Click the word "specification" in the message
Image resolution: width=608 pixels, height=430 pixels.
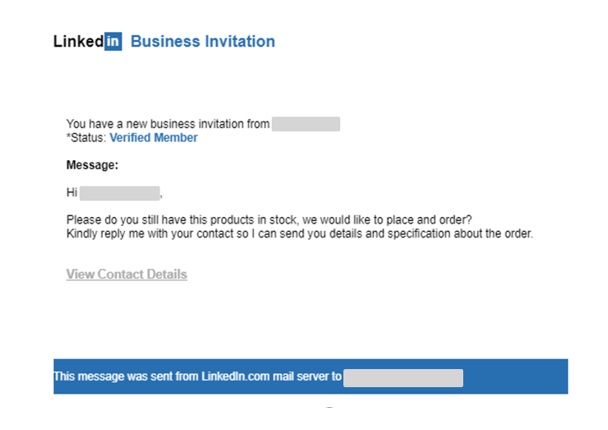(419, 234)
